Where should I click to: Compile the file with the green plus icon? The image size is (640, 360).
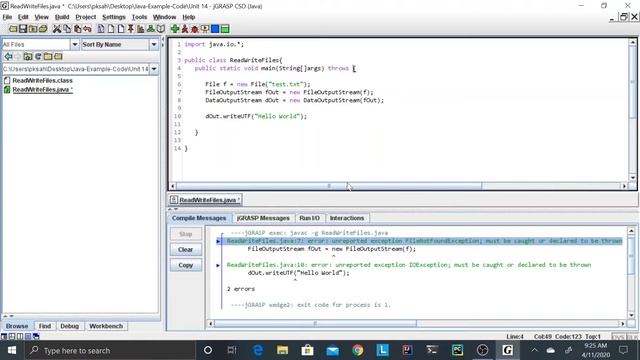(x=175, y=29)
